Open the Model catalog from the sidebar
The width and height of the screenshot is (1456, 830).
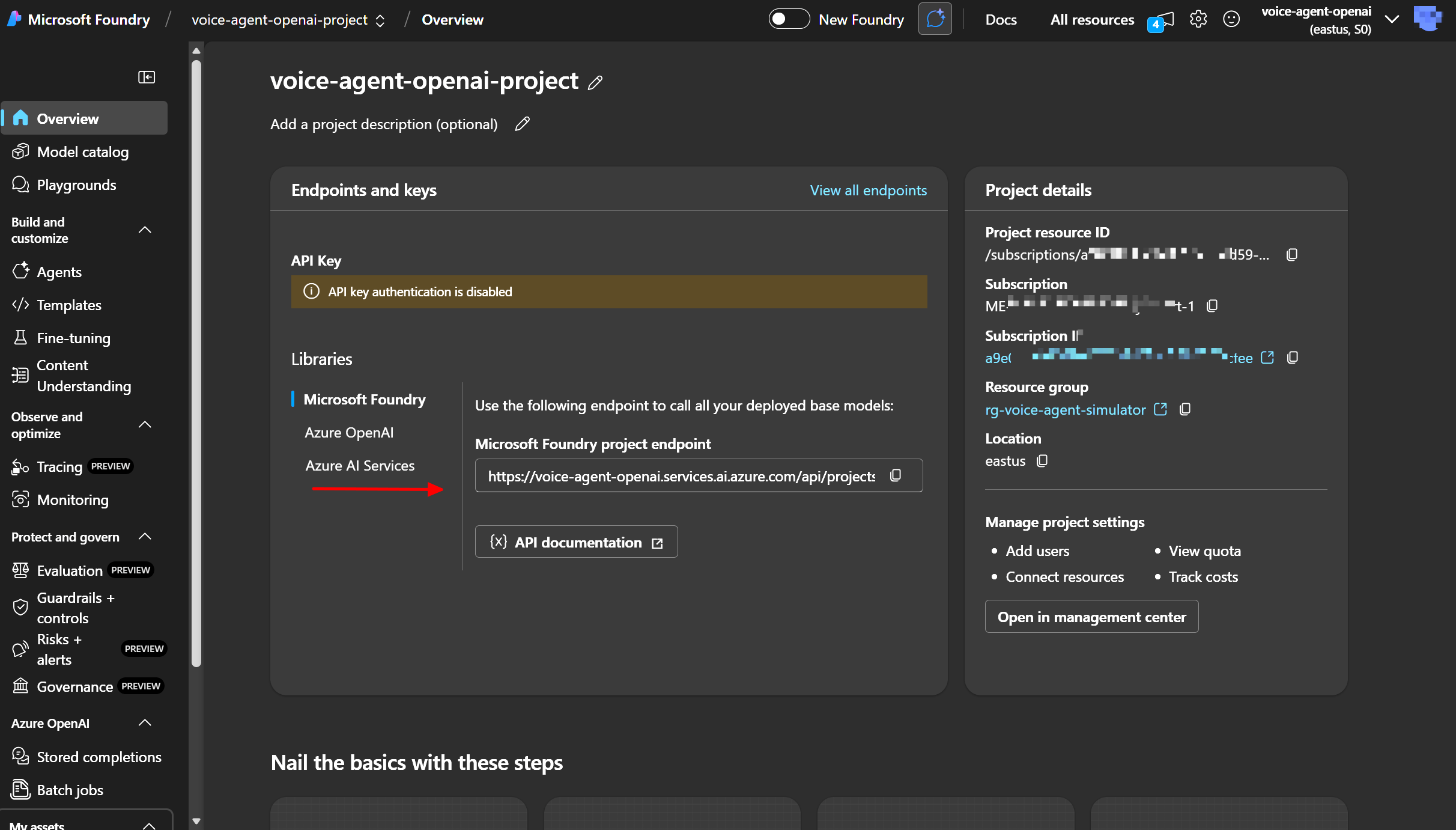(x=83, y=151)
